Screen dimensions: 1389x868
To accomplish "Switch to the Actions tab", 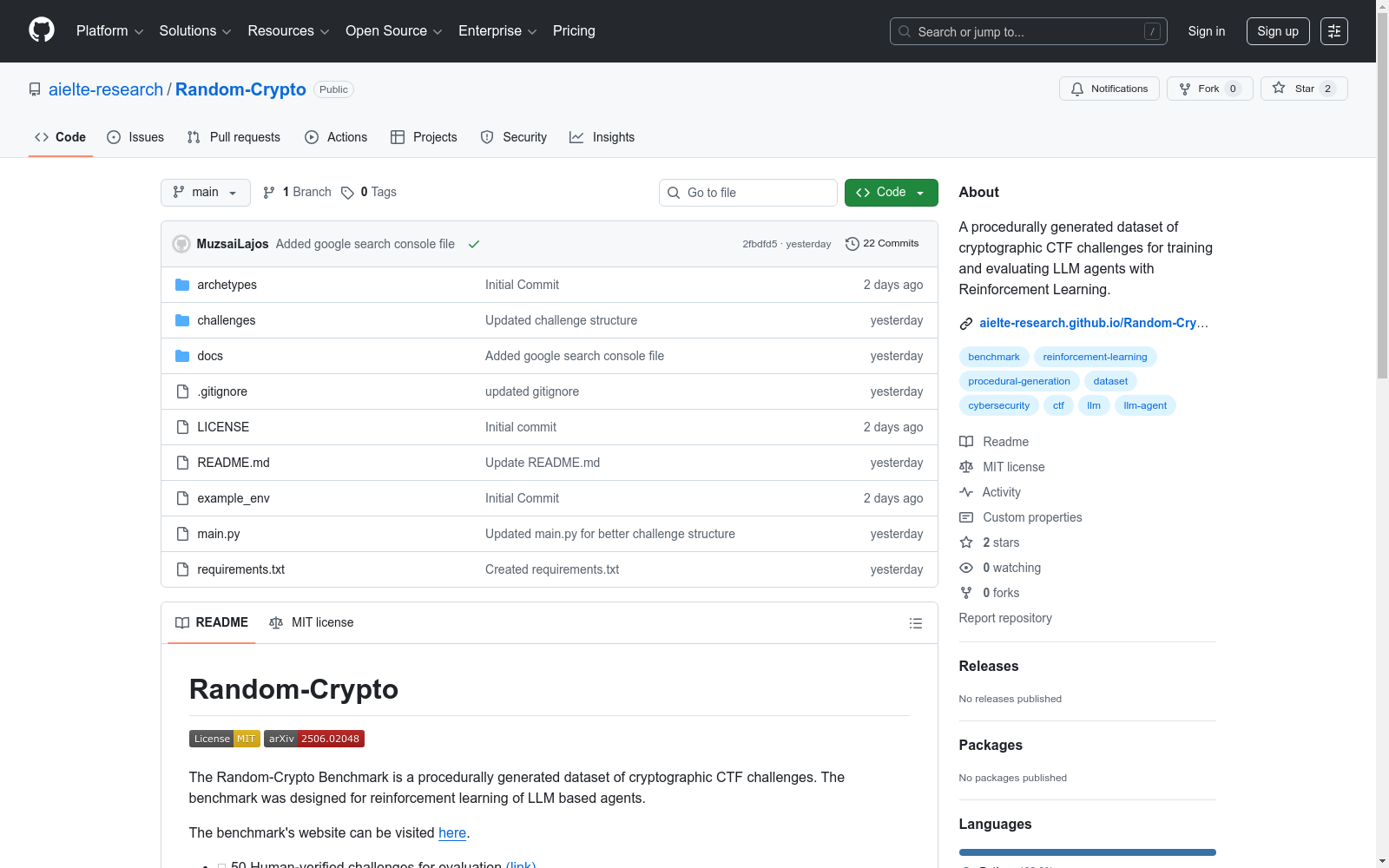I will [336, 137].
